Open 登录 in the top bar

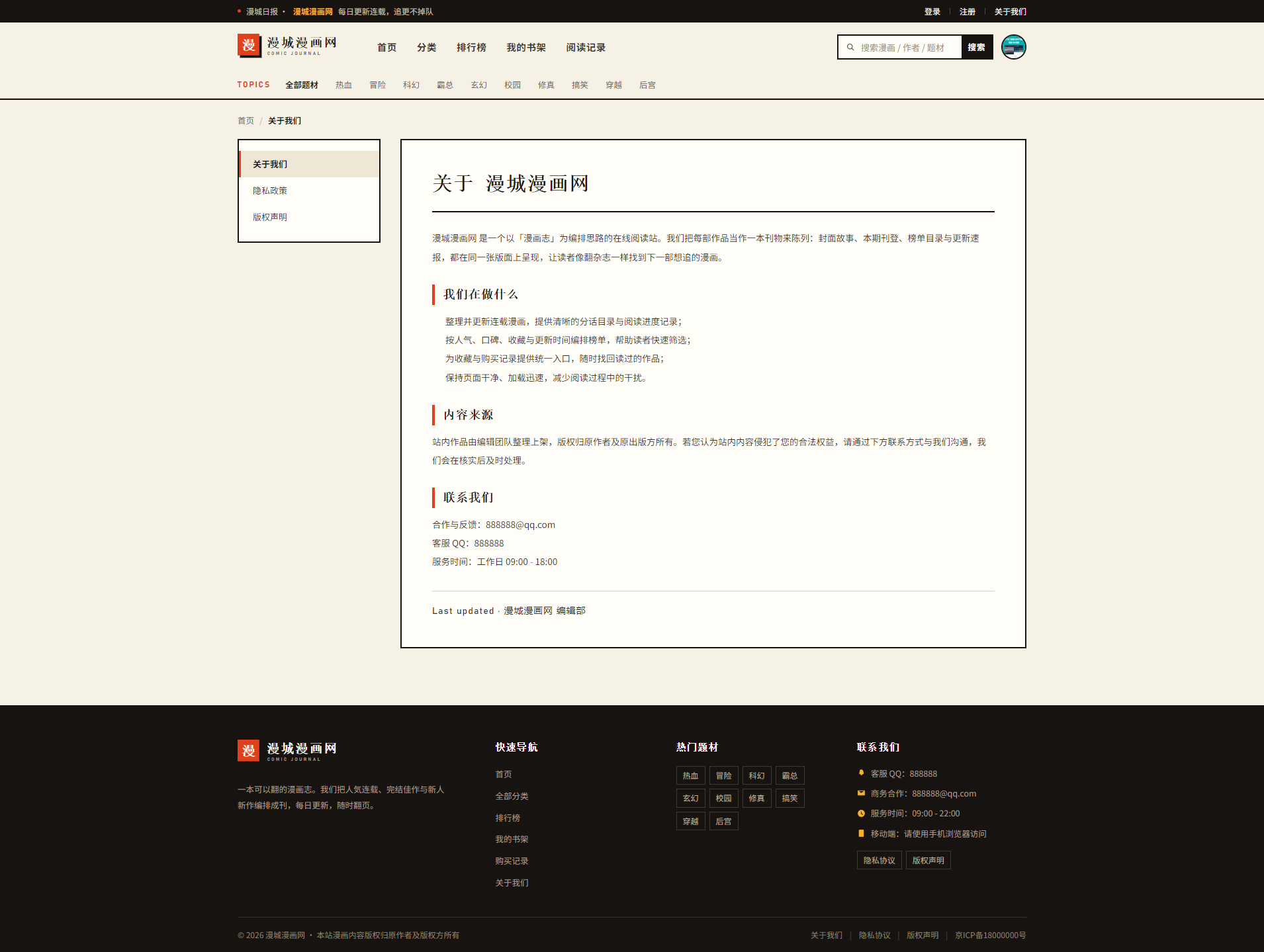pos(932,12)
